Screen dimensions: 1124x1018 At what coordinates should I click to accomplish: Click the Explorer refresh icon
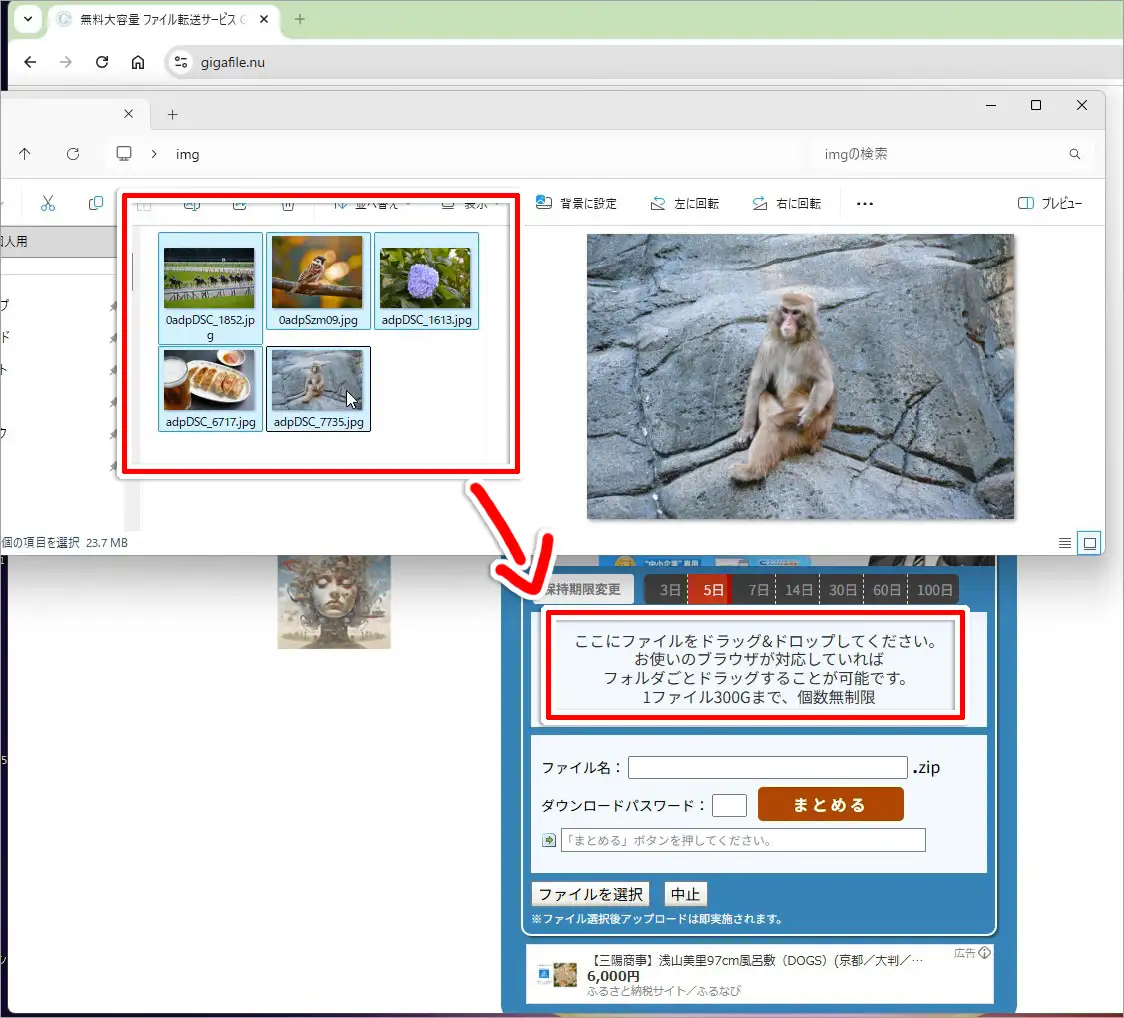tap(72, 154)
